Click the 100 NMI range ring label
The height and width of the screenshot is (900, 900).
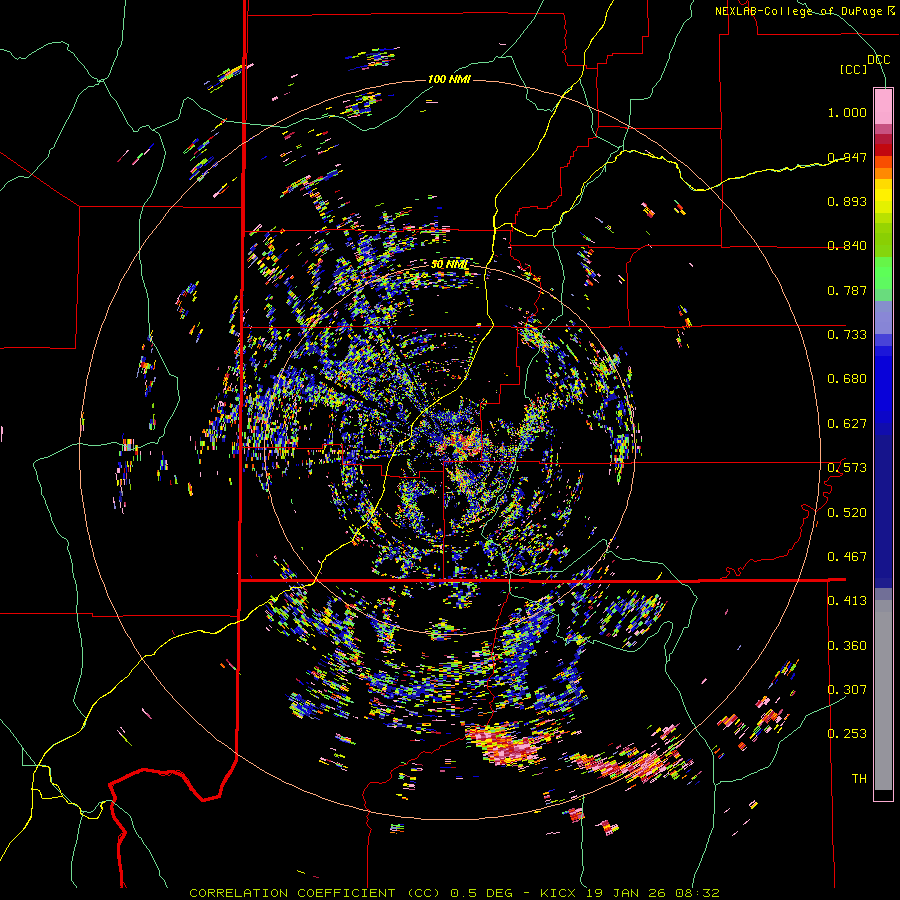[x=449, y=79]
